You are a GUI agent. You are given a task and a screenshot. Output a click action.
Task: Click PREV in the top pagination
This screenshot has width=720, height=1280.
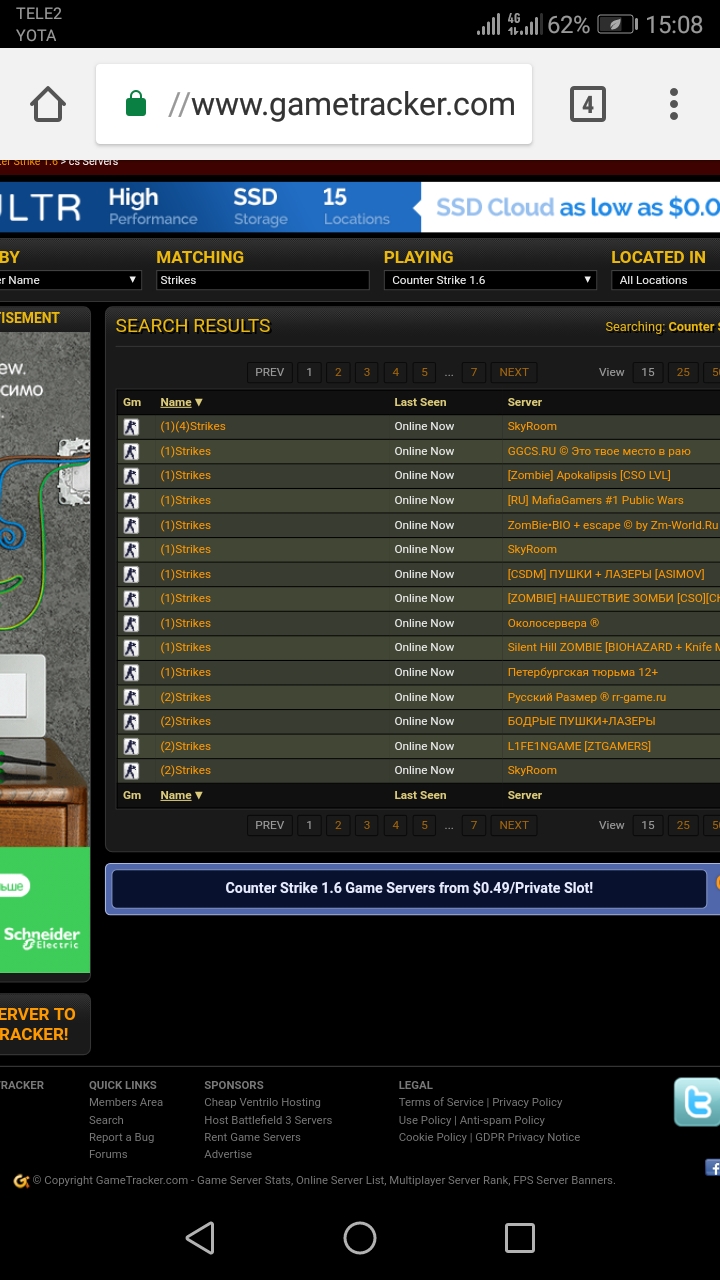pyautogui.click(x=270, y=372)
